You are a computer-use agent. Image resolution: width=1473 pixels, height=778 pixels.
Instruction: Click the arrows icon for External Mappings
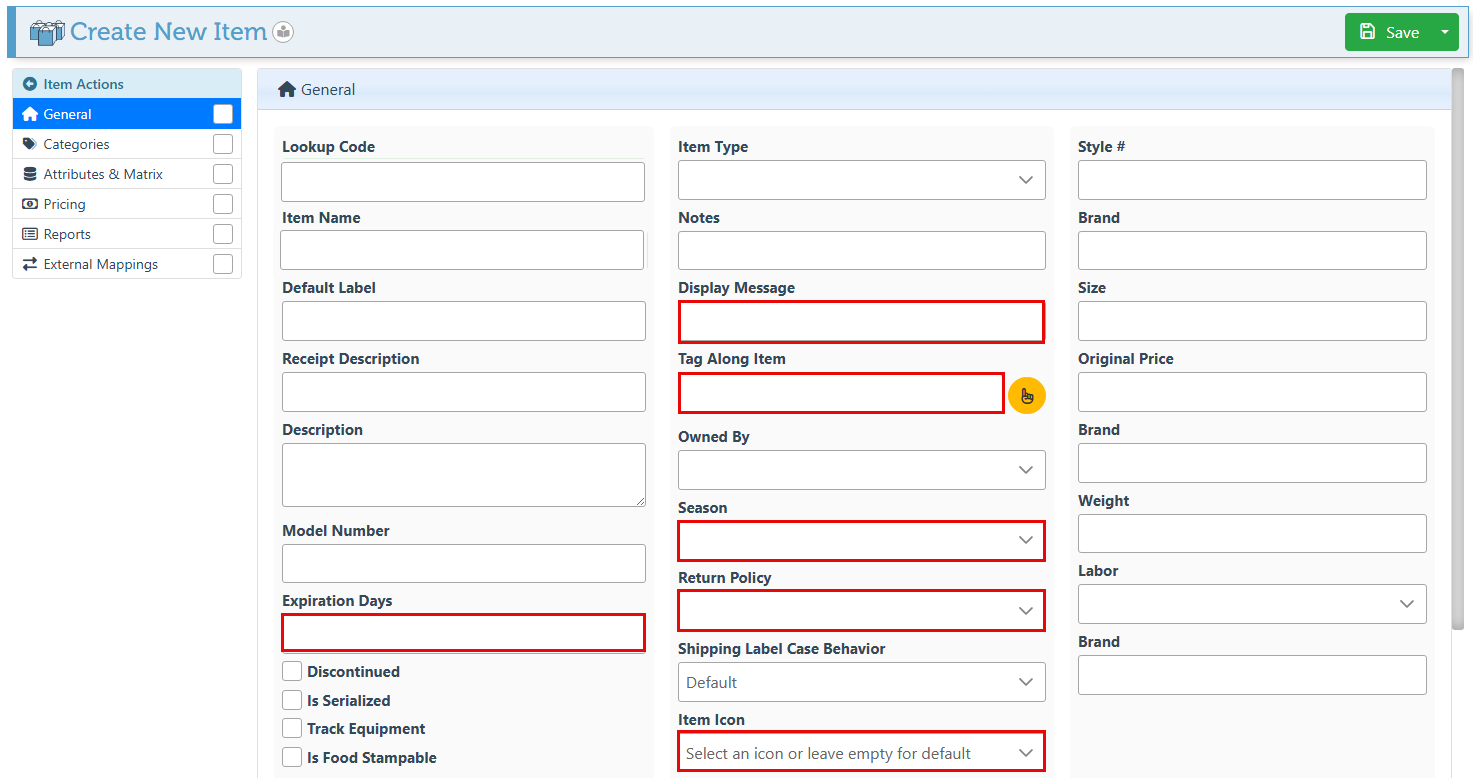click(29, 264)
